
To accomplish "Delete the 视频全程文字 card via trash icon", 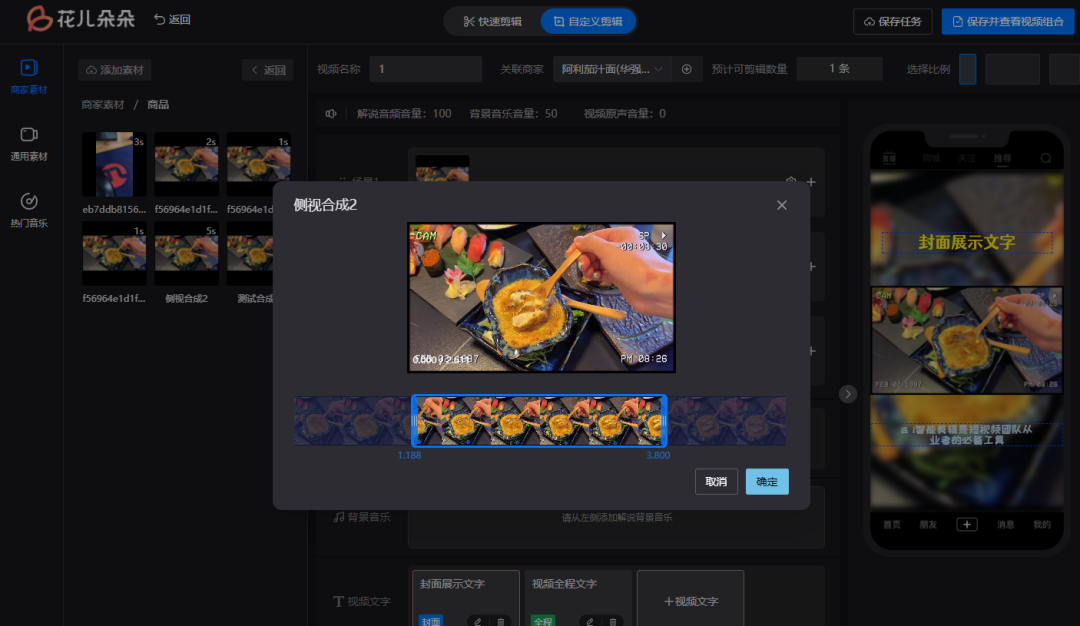I will [612, 621].
